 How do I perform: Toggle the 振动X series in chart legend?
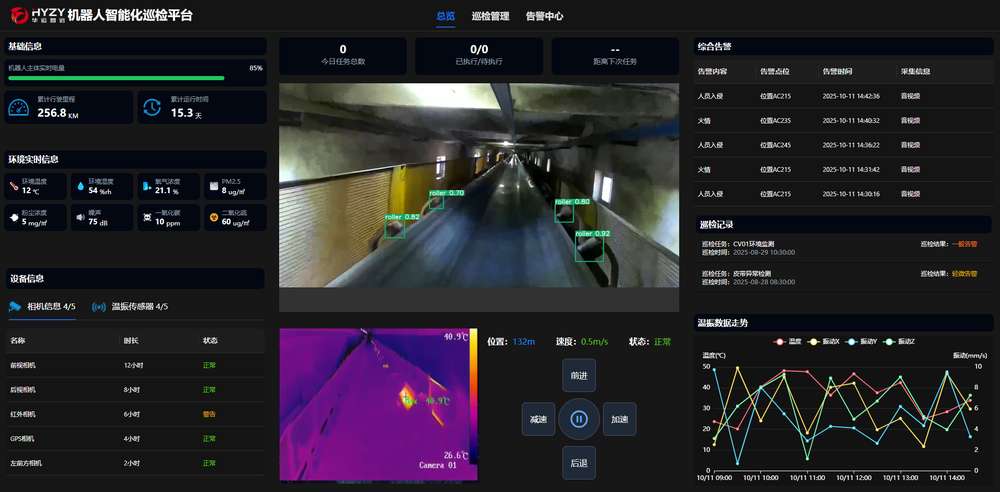click(x=823, y=342)
